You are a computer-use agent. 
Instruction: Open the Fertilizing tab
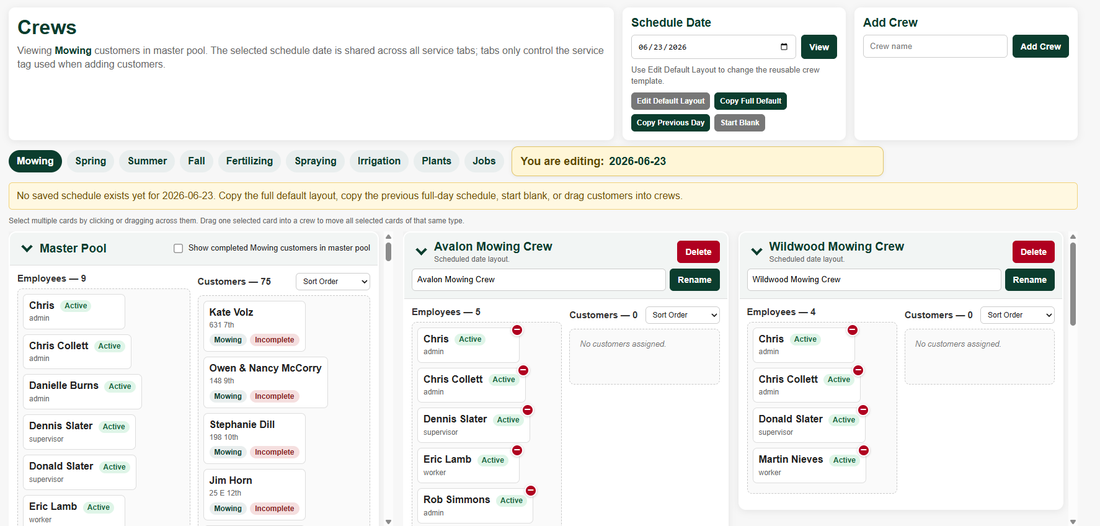(x=250, y=161)
